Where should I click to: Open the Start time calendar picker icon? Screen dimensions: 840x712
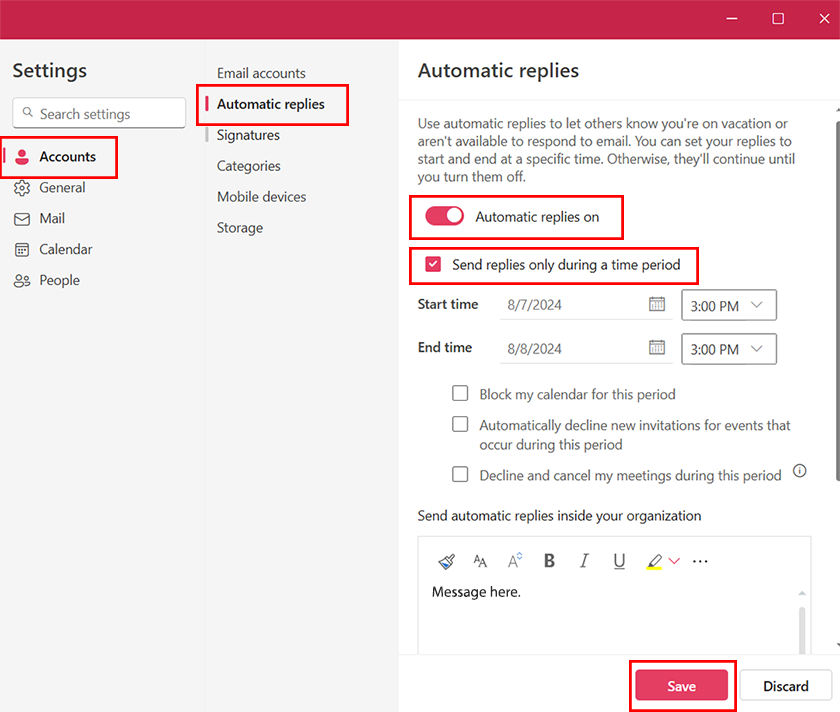click(657, 304)
